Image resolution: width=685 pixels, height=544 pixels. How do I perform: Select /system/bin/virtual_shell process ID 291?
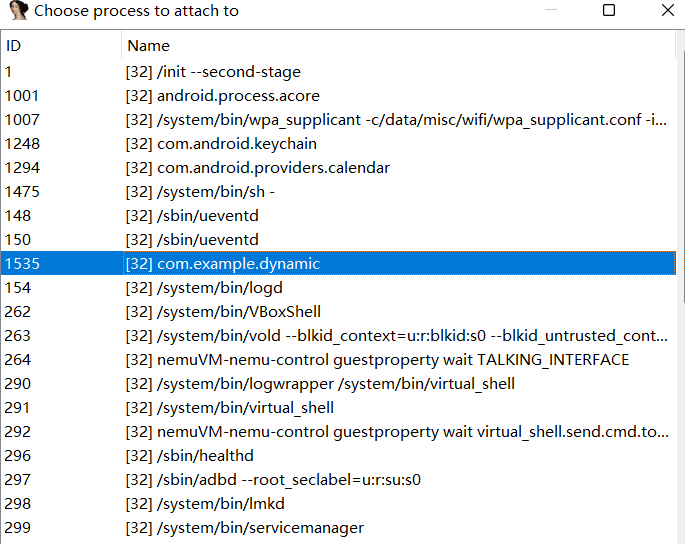point(338,408)
